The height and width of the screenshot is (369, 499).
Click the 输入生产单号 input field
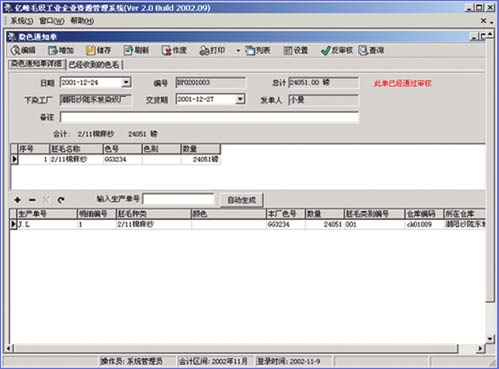(179, 199)
